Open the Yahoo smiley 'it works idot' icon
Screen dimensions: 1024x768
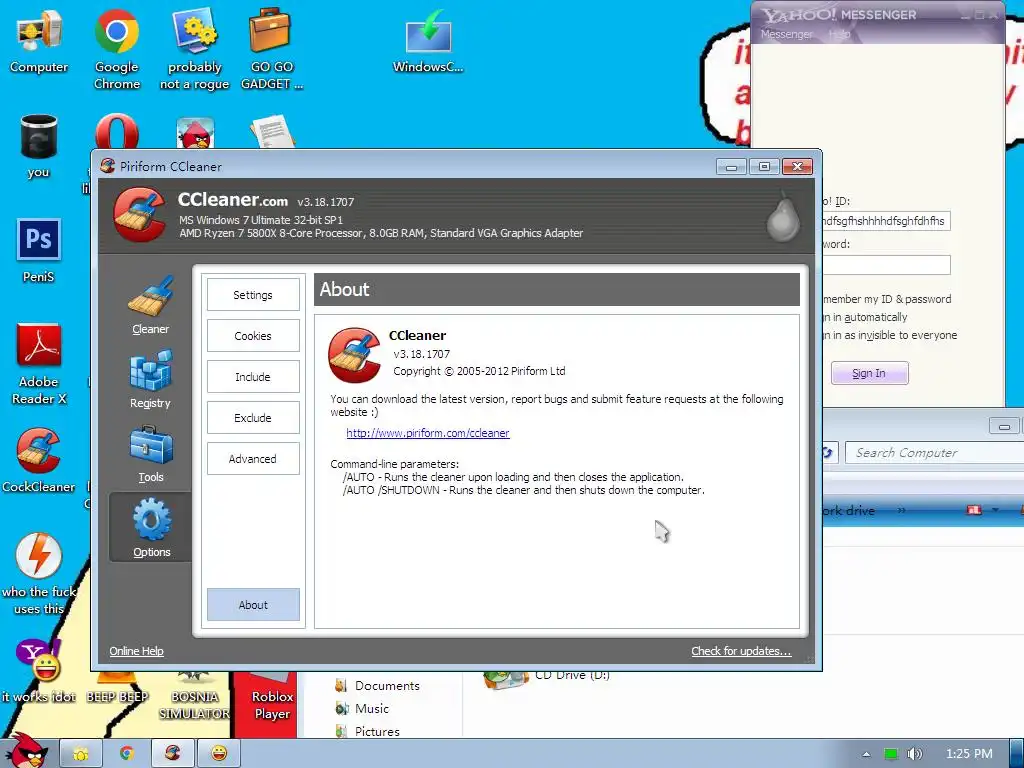point(39,670)
